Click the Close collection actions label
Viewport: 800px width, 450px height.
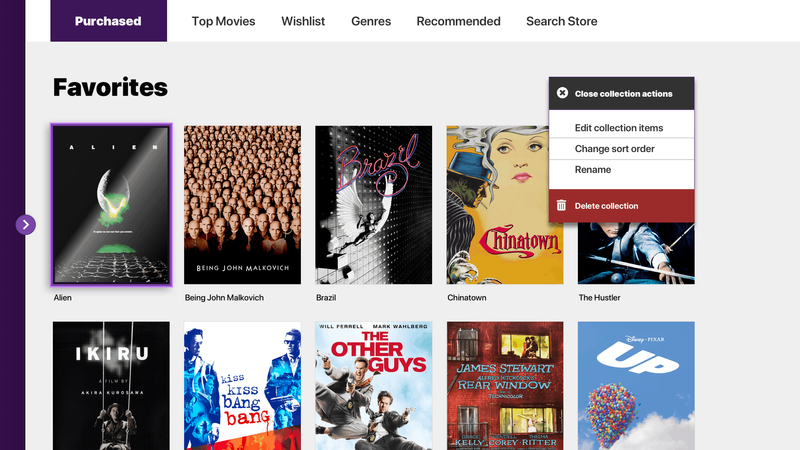623,94
